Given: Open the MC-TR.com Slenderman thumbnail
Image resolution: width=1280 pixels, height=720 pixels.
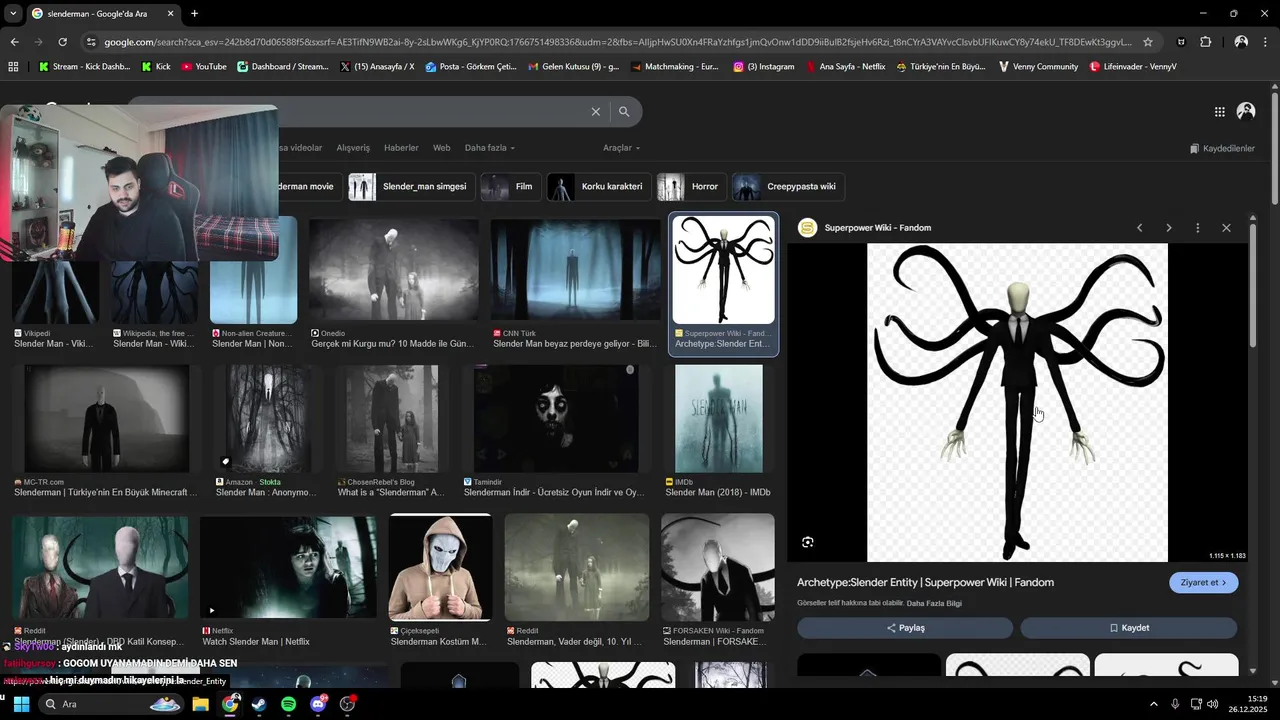Looking at the screenshot, I should pyautogui.click(x=106, y=418).
